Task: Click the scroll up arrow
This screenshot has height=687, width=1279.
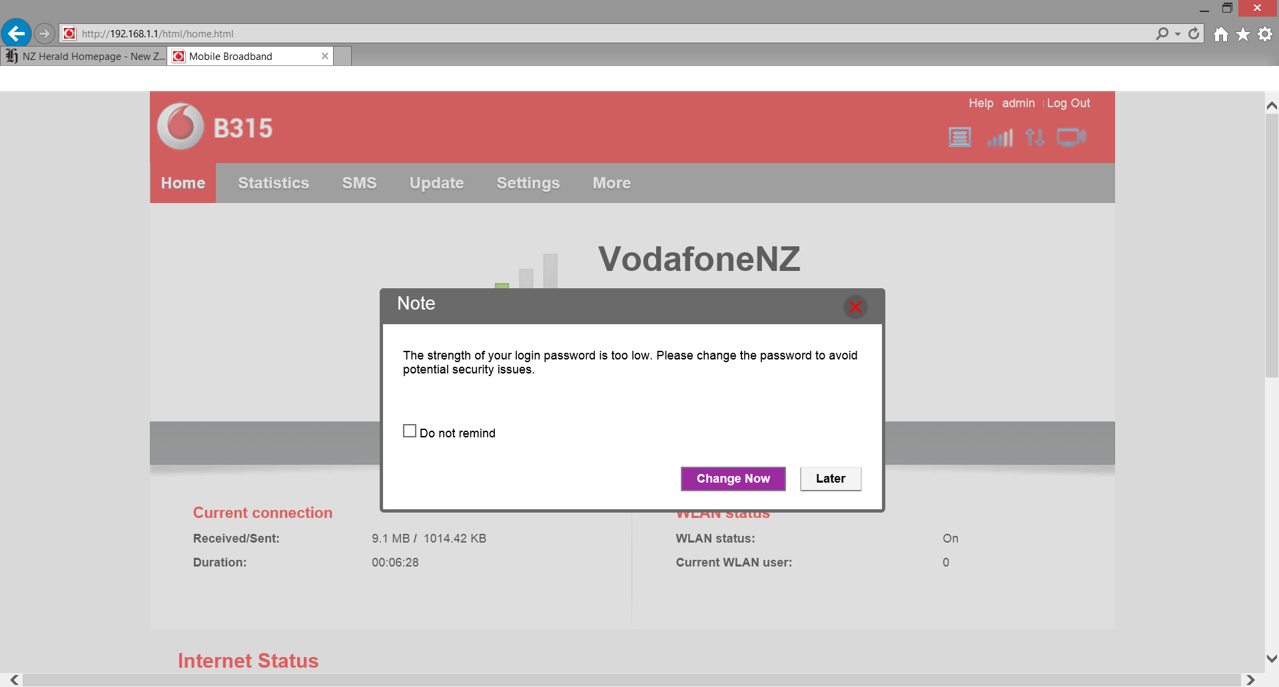Action: click(x=1271, y=105)
